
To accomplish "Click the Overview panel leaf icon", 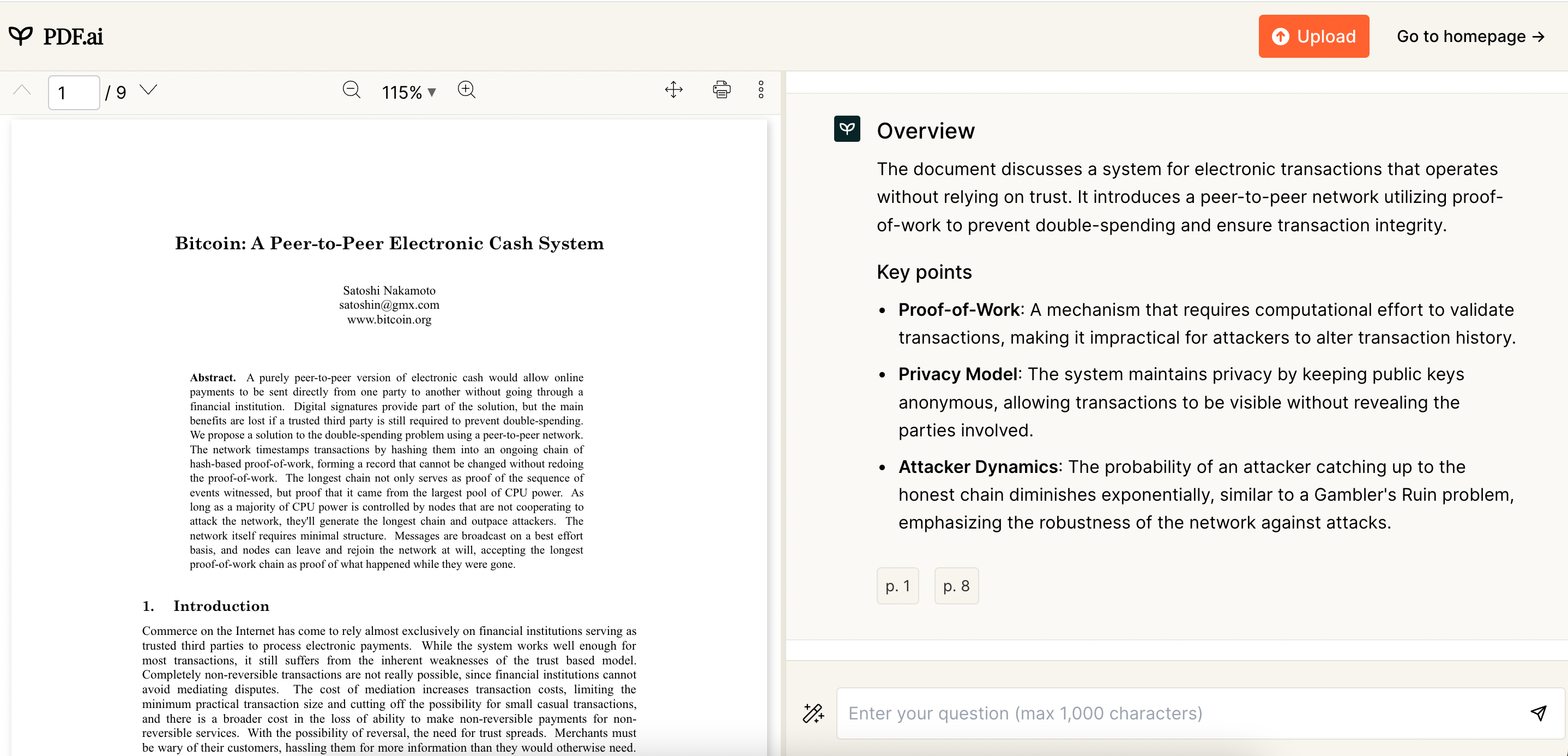I will tap(847, 129).
